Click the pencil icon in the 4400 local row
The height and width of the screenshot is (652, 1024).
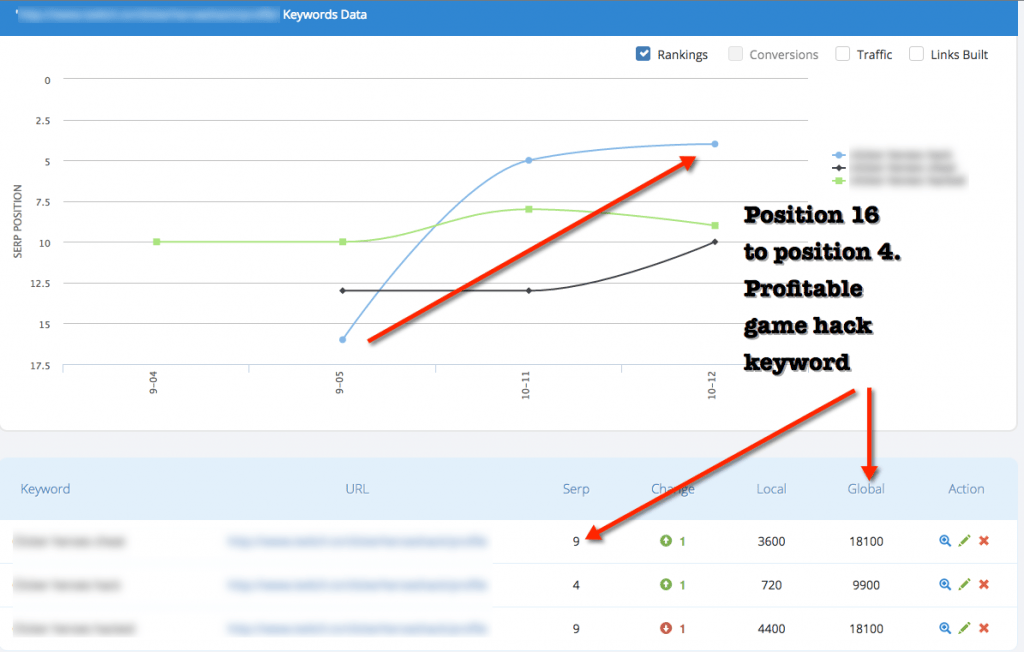[964, 629]
